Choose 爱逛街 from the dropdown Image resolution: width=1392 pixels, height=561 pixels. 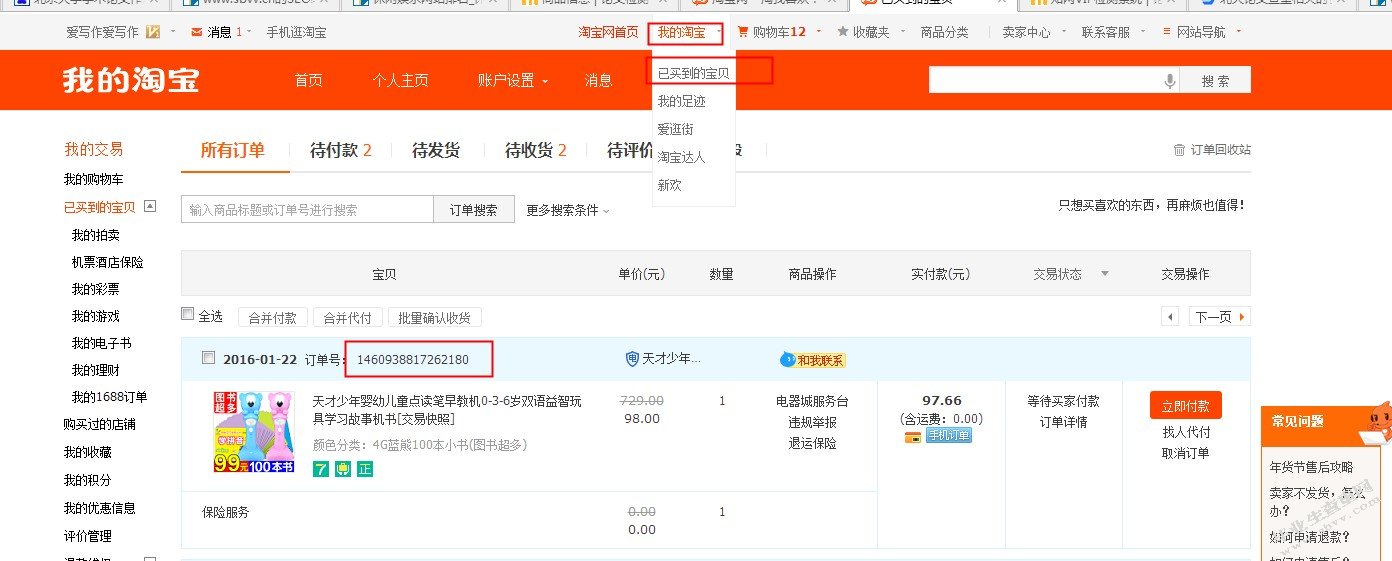675,129
